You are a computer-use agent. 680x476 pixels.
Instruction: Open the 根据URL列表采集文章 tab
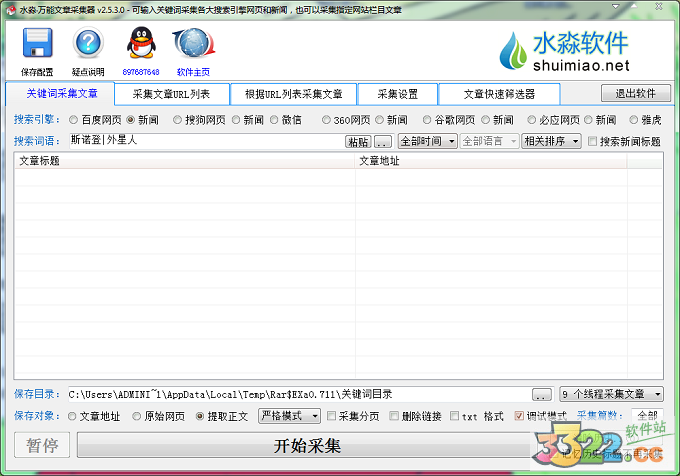coord(294,94)
